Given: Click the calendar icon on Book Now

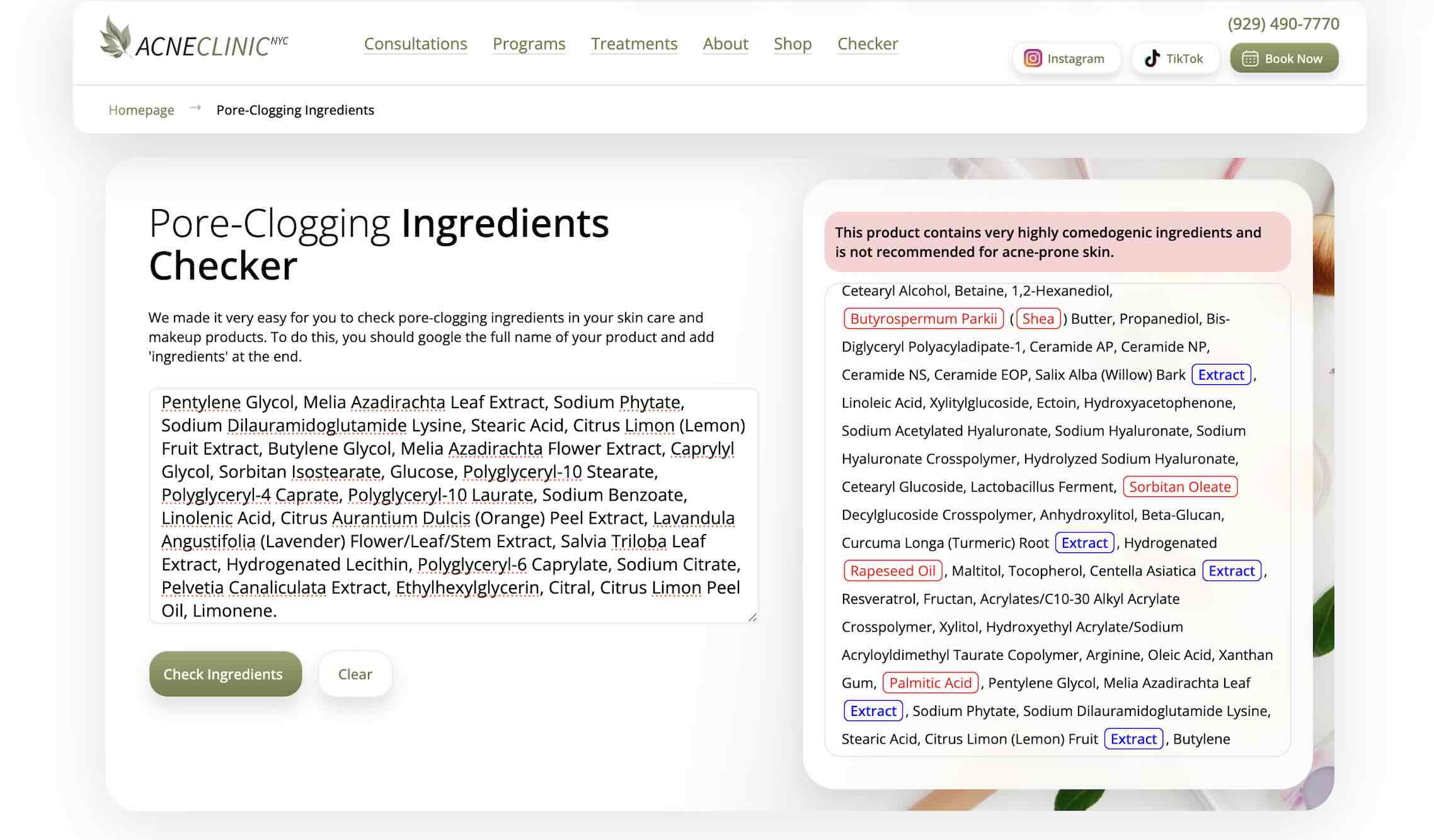Looking at the screenshot, I should (1249, 59).
